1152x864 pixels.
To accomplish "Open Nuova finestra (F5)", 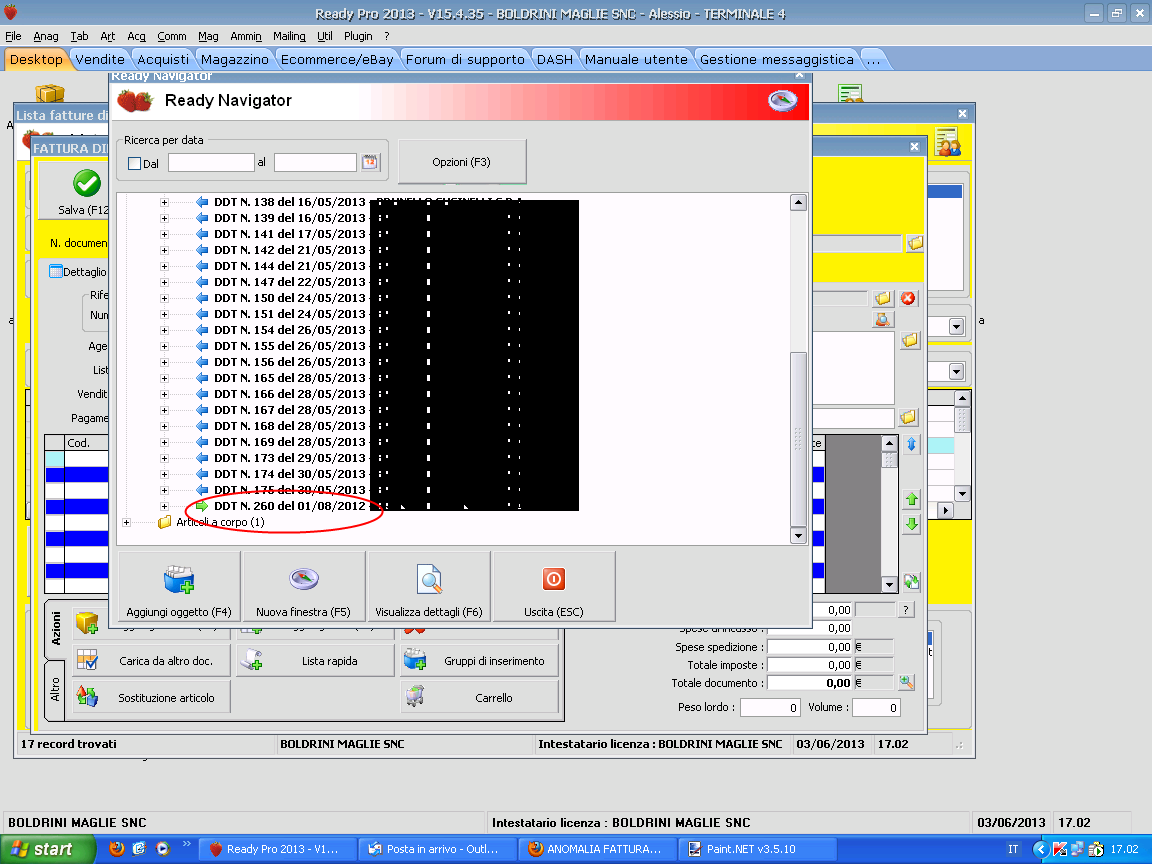I will 303,587.
